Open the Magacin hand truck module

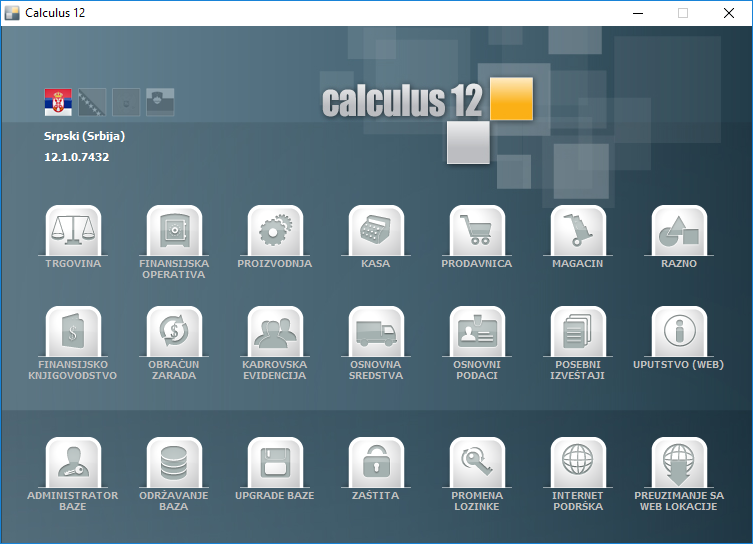click(x=578, y=231)
